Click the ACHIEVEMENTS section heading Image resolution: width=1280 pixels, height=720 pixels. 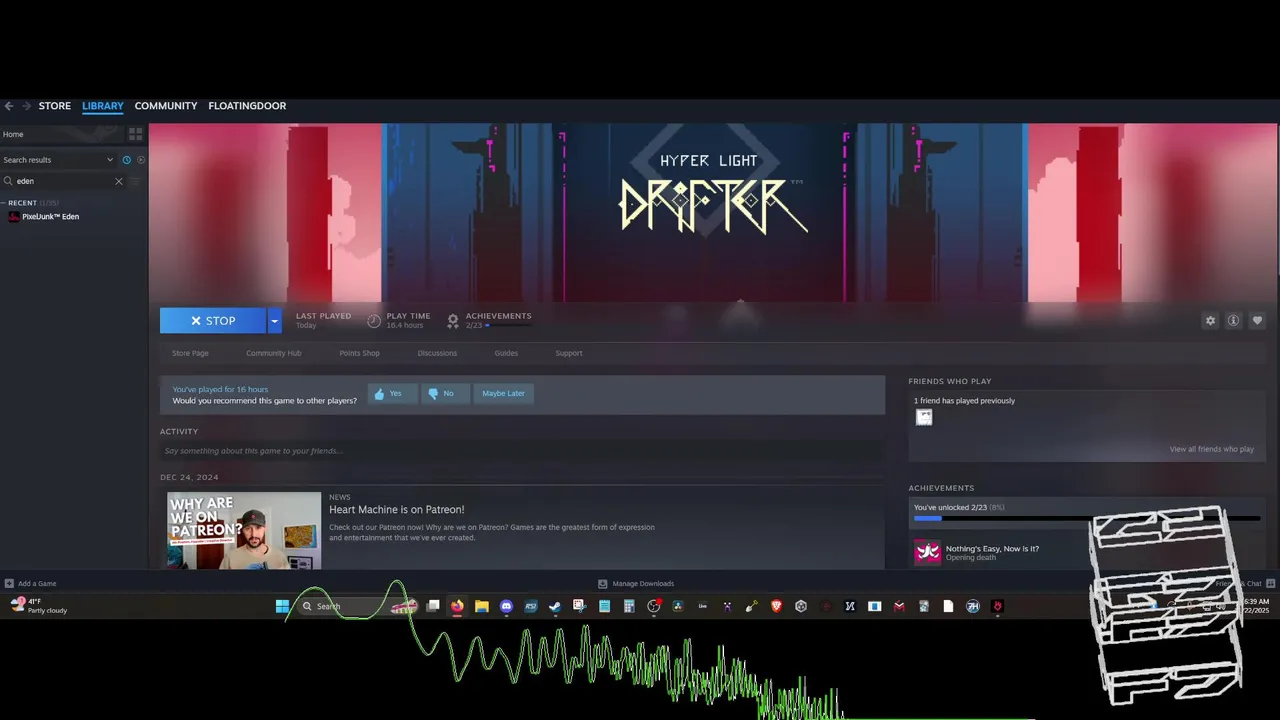click(941, 488)
